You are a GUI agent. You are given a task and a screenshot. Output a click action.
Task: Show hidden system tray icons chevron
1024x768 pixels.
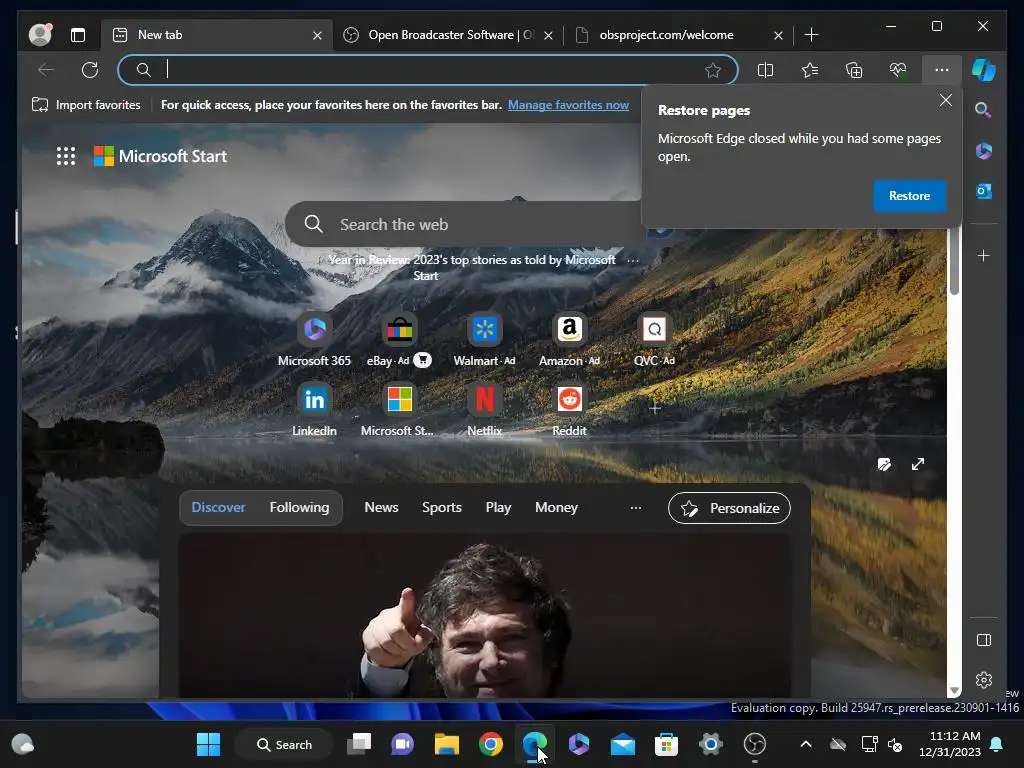[x=806, y=744]
